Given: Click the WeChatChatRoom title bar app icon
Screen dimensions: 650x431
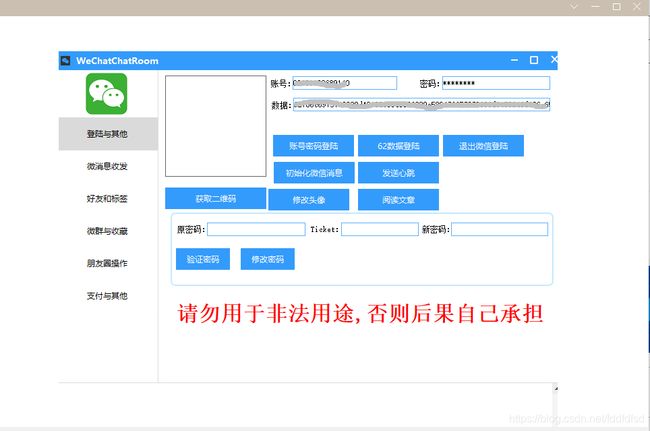Looking at the screenshot, I should [65, 61].
